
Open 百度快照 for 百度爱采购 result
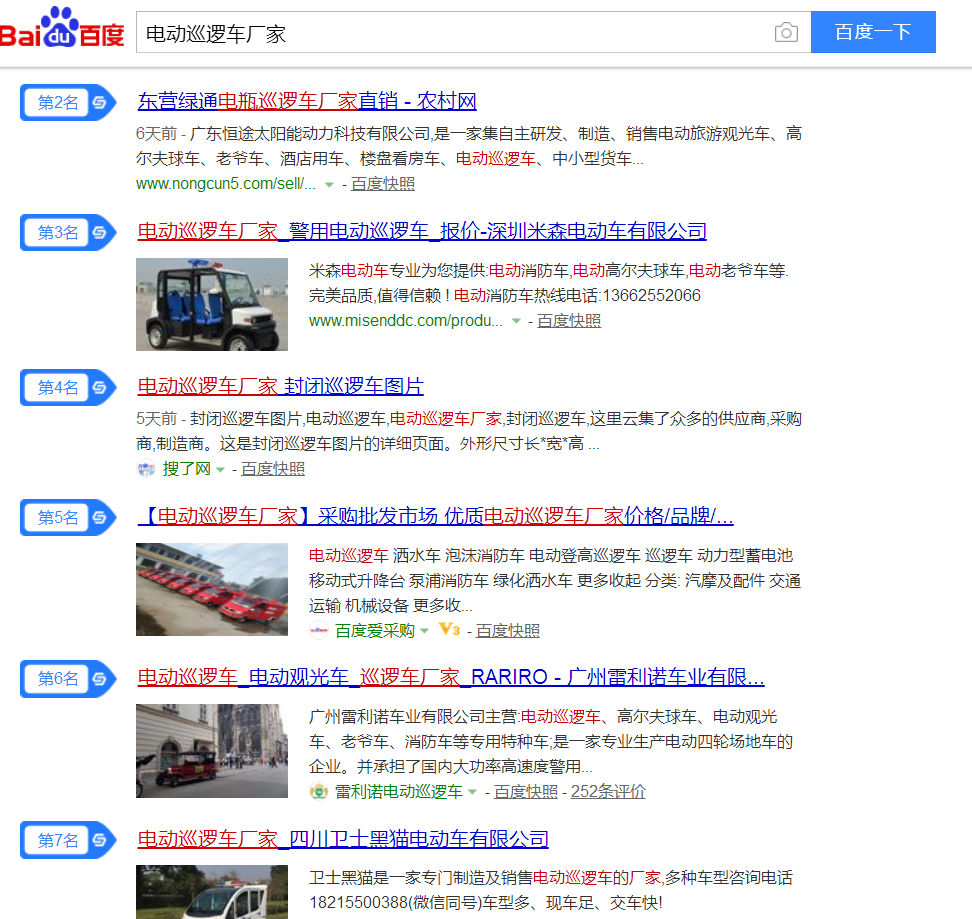coord(508,630)
